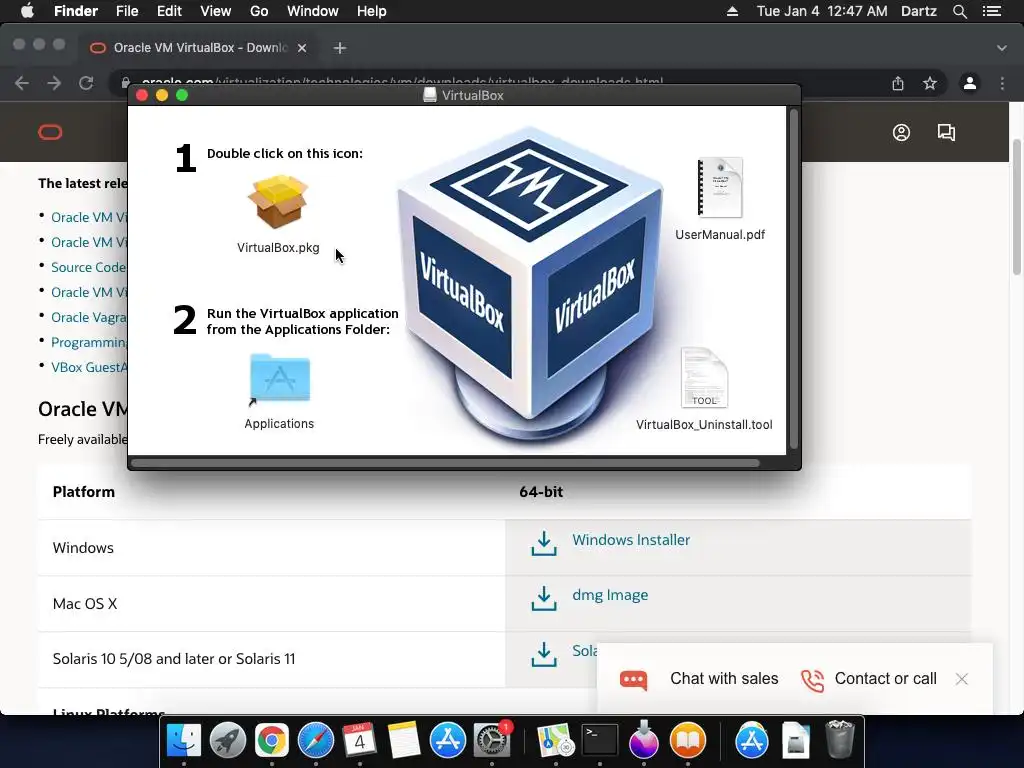Open Notes from the Dock
Viewport: 1024px width, 768px height.
coord(403,740)
